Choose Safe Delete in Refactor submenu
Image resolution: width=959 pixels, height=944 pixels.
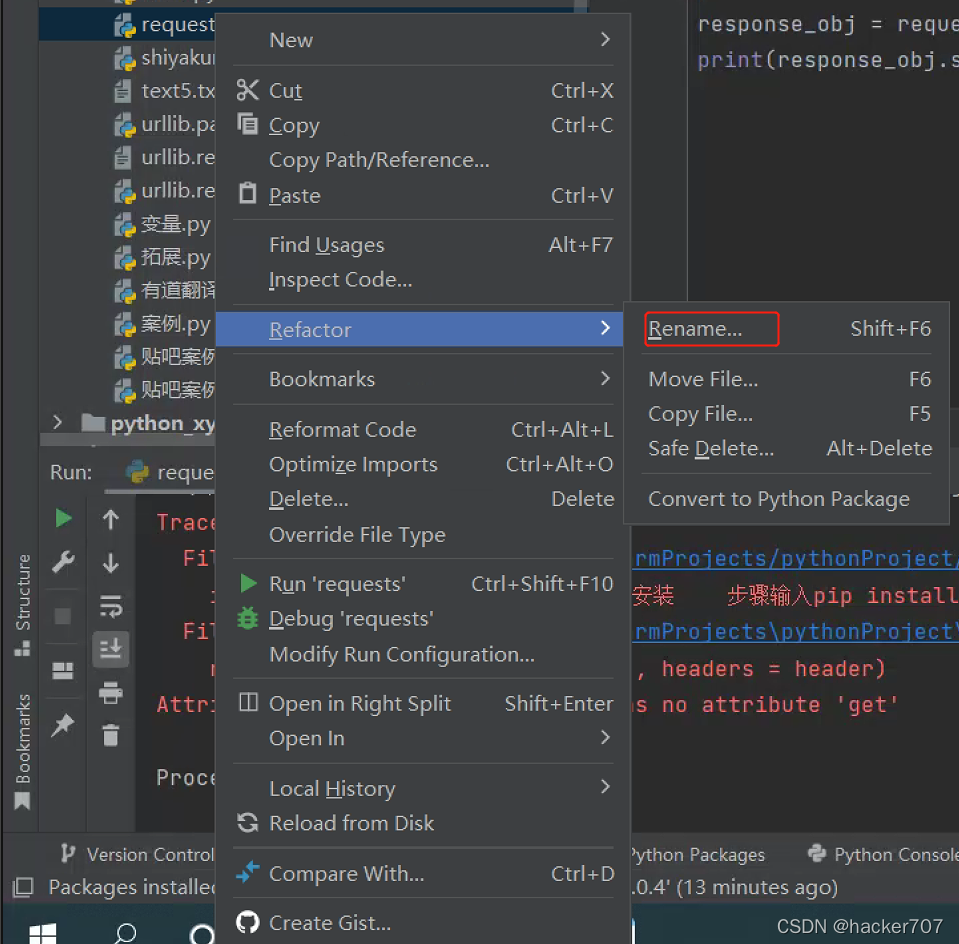(789, 448)
